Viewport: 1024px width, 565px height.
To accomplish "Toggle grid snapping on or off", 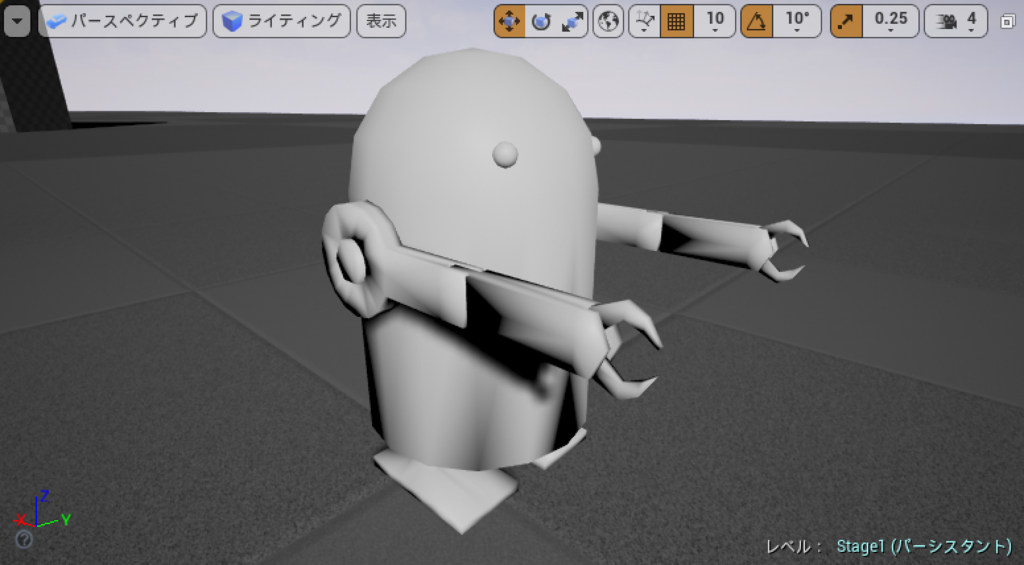I will coord(677,22).
